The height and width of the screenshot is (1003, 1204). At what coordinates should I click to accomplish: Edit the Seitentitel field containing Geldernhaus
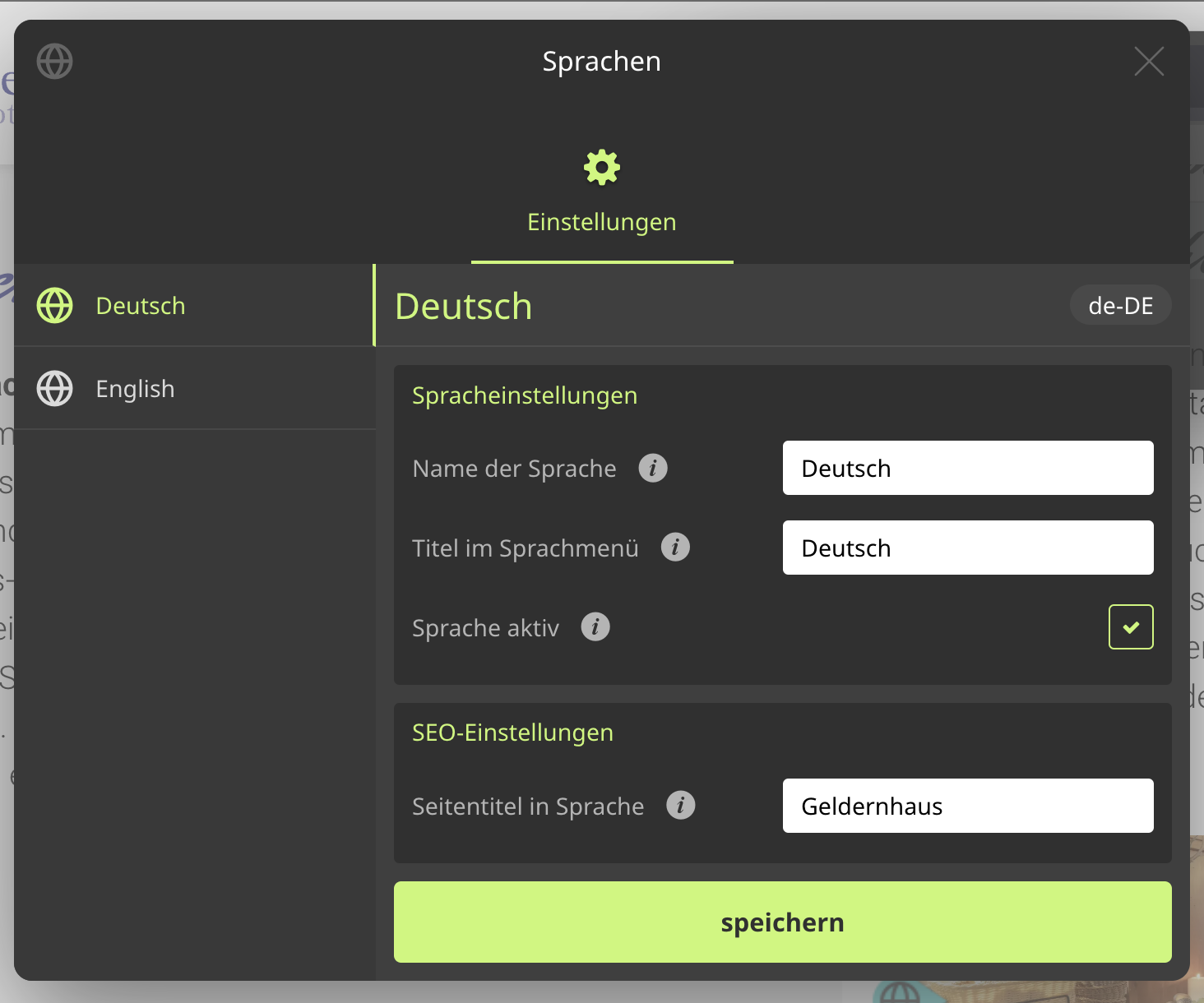coord(968,806)
